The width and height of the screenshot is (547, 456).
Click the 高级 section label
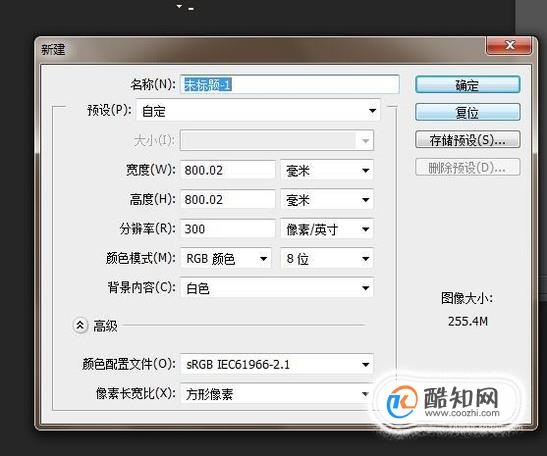105,326
